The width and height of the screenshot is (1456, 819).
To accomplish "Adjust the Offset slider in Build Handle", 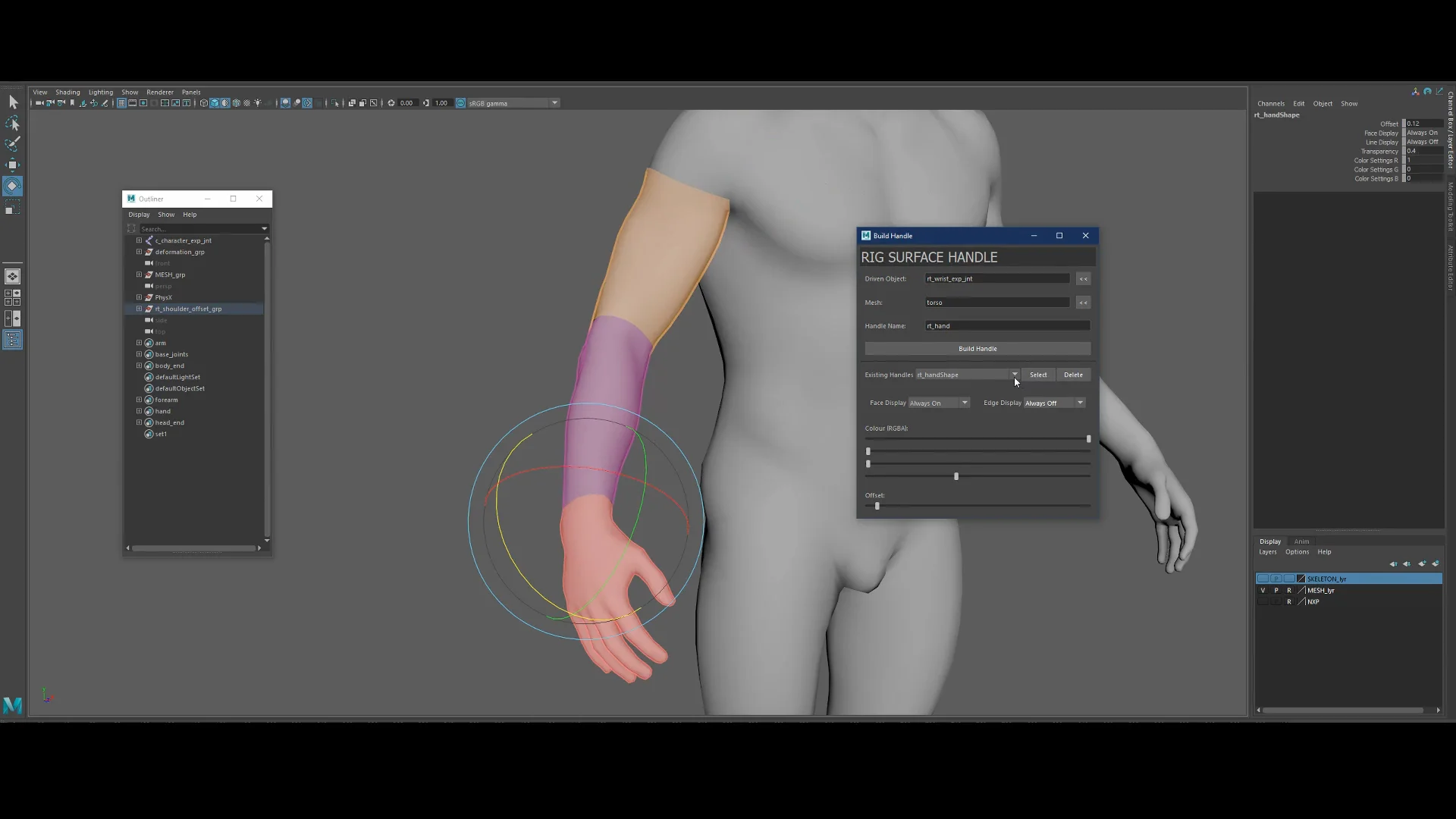I will 877,506.
